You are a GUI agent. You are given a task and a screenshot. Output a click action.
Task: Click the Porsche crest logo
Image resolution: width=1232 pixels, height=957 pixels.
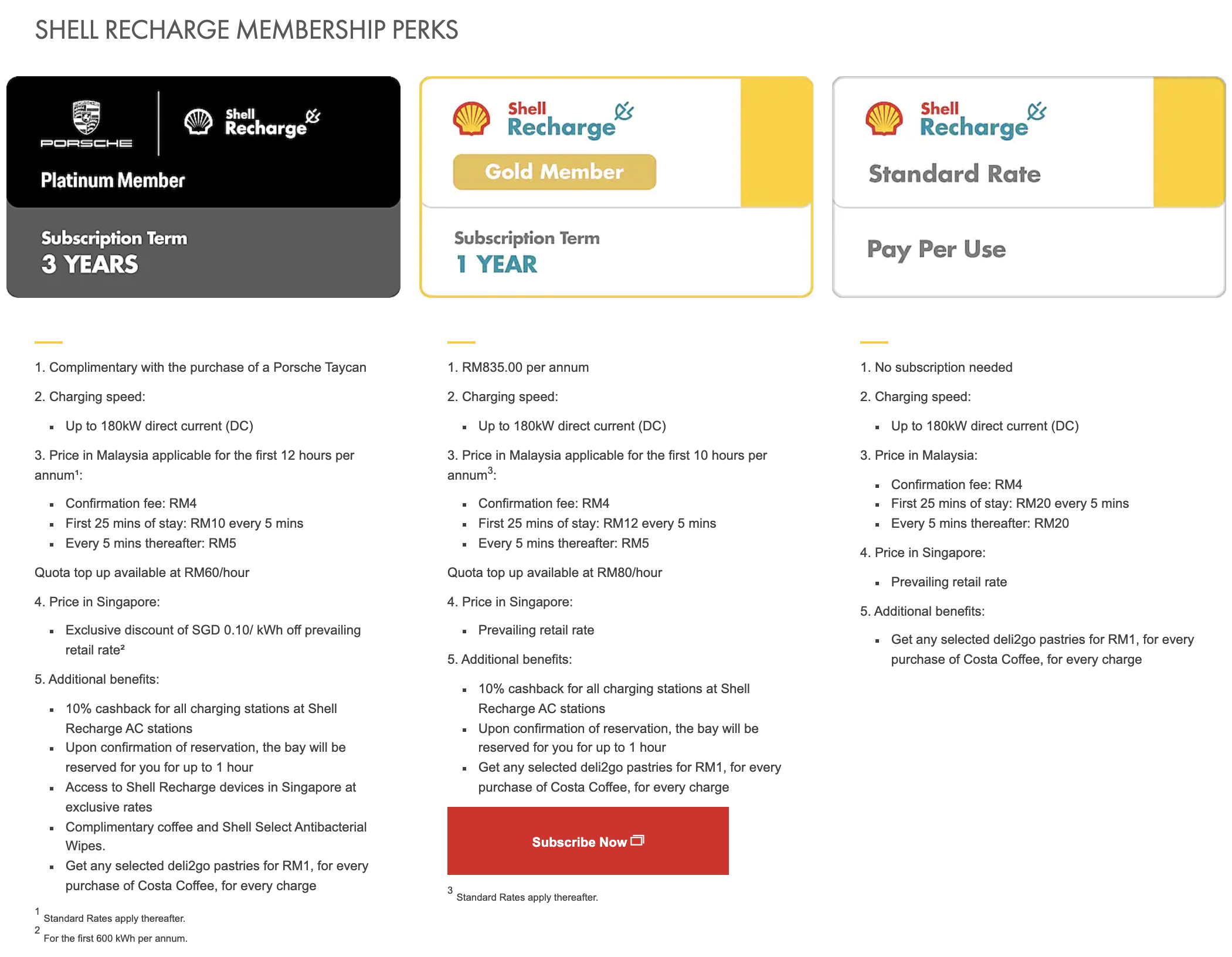(x=86, y=117)
